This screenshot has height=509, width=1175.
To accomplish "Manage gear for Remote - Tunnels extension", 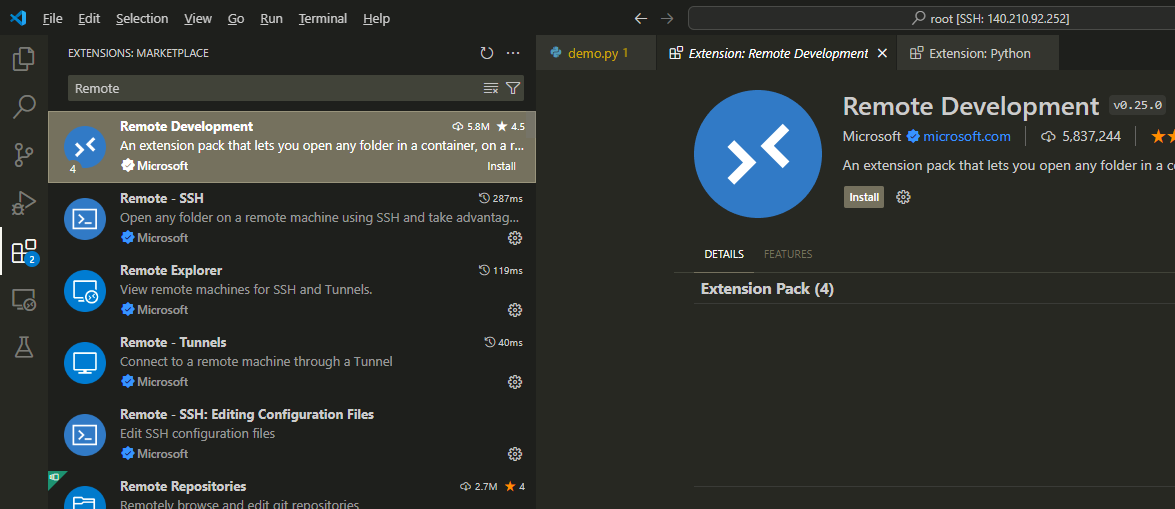I will coord(515,382).
